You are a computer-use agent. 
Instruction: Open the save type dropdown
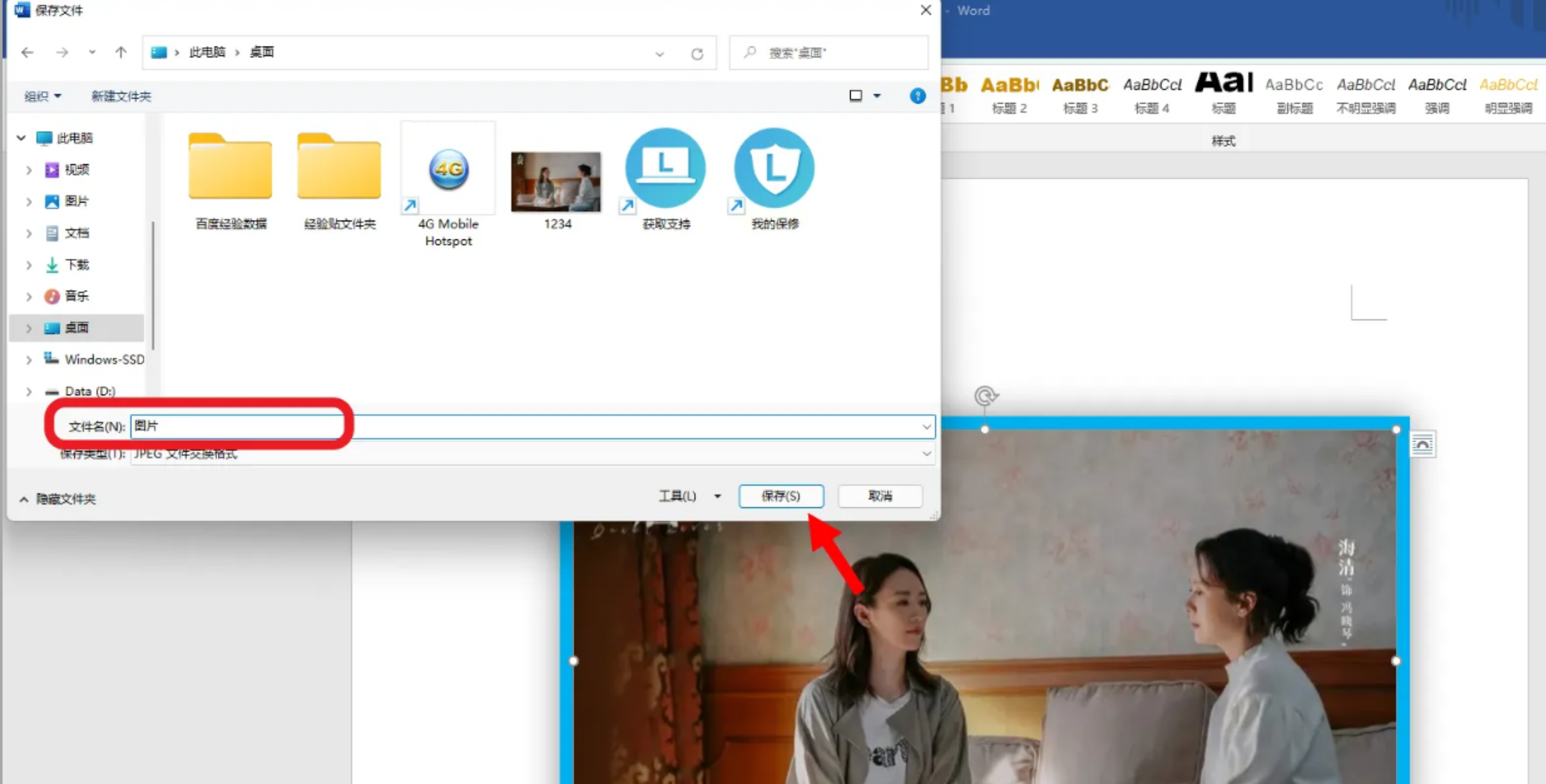click(x=926, y=454)
